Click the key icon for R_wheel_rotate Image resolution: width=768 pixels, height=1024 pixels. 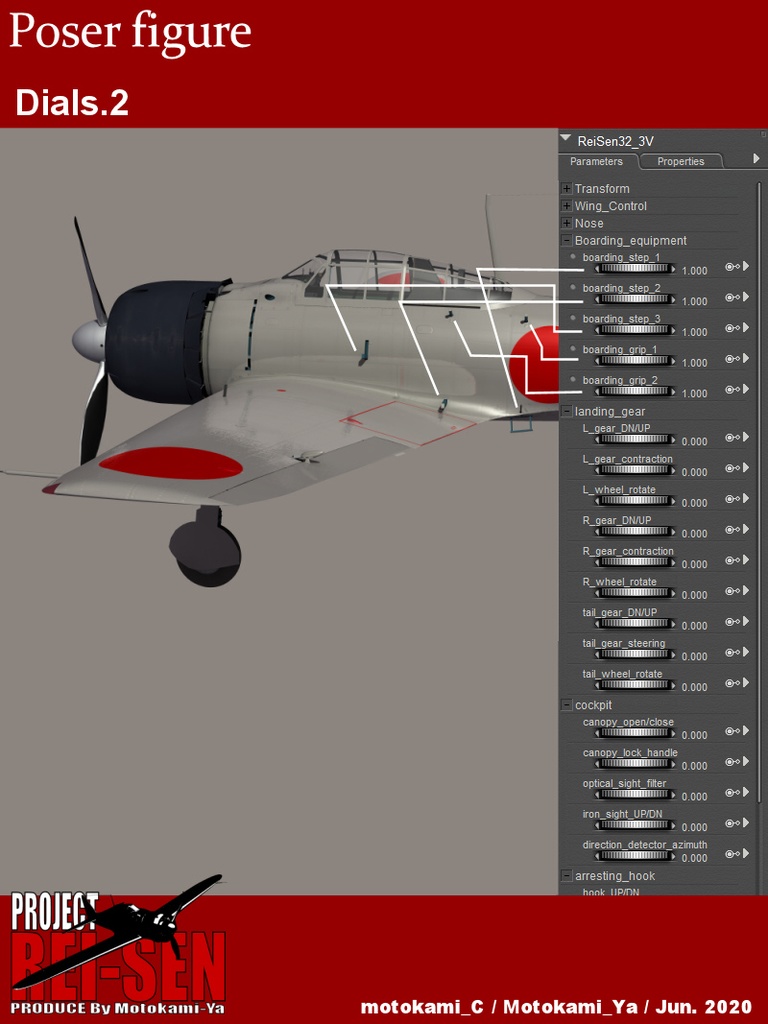[732, 591]
